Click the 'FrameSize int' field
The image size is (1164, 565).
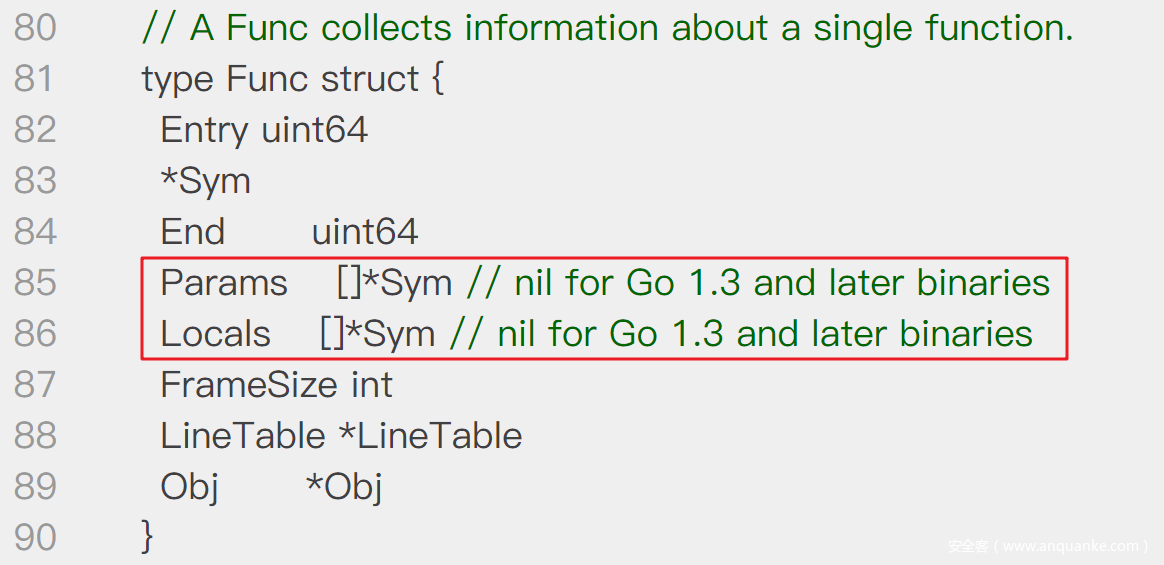[277, 385]
